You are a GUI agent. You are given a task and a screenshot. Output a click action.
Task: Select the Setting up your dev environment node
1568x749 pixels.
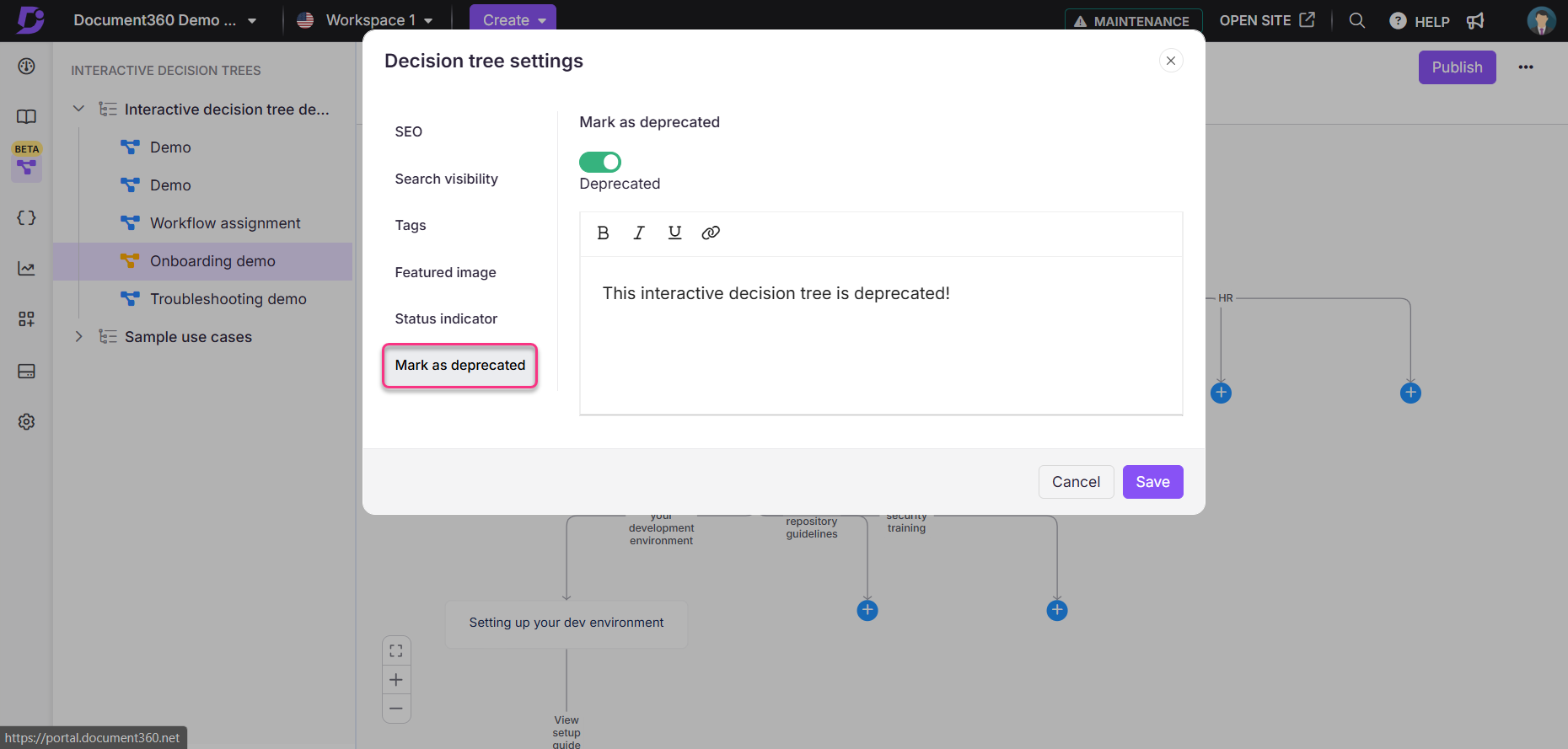click(567, 623)
